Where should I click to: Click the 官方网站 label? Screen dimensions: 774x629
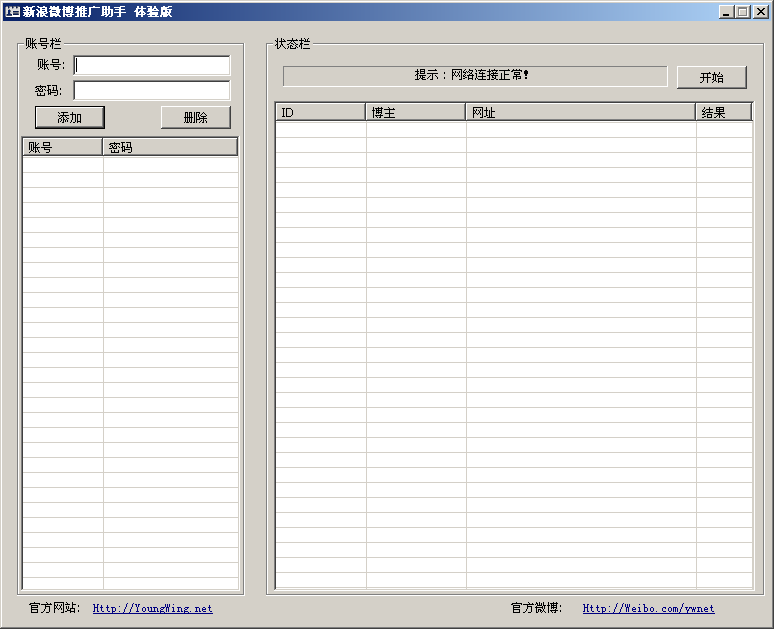54,608
